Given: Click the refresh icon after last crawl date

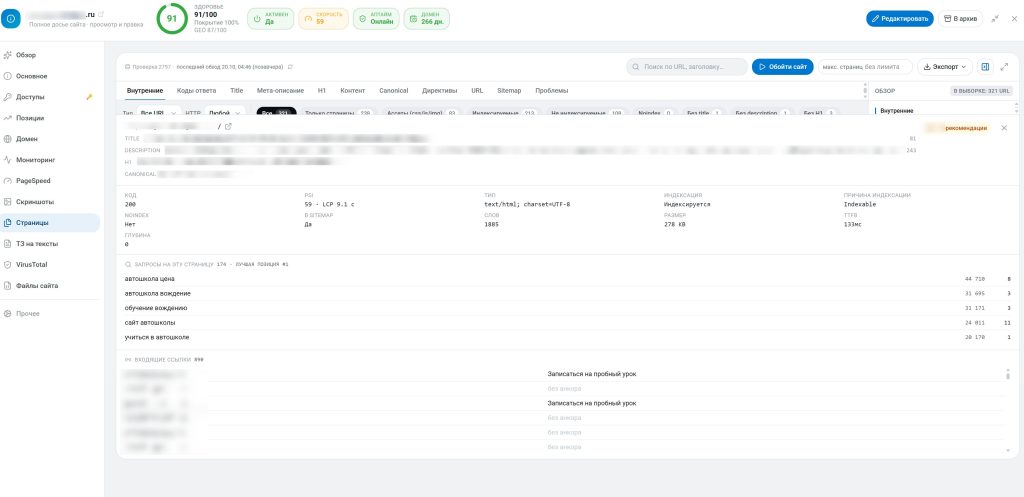Looking at the screenshot, I should [x=290, y=67].
